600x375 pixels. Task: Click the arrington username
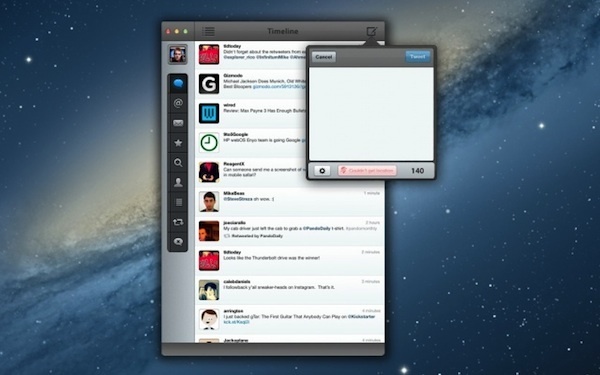[x=233, y=311]
